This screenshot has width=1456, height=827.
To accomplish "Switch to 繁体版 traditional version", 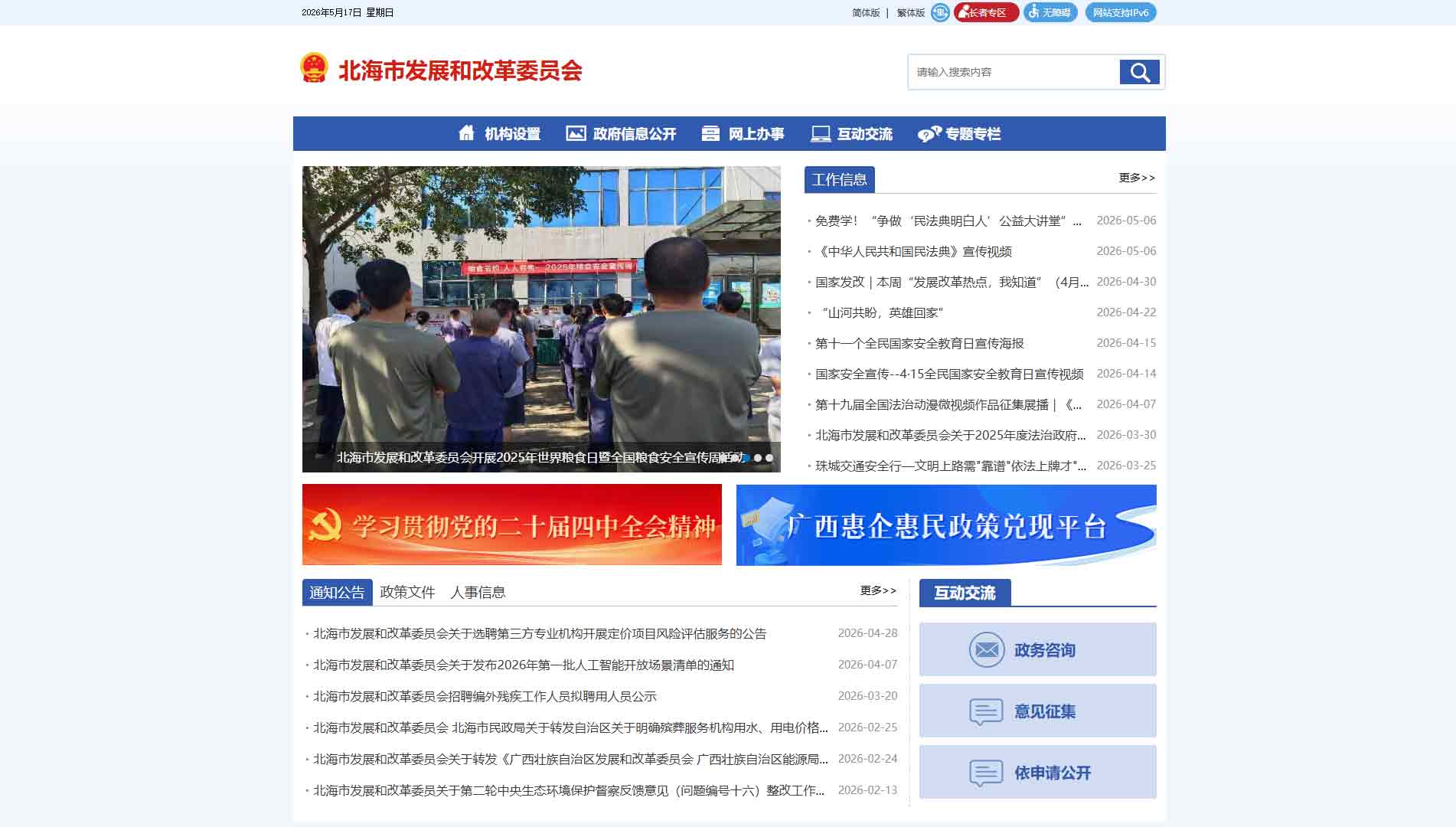I will [x=911, y=13].
